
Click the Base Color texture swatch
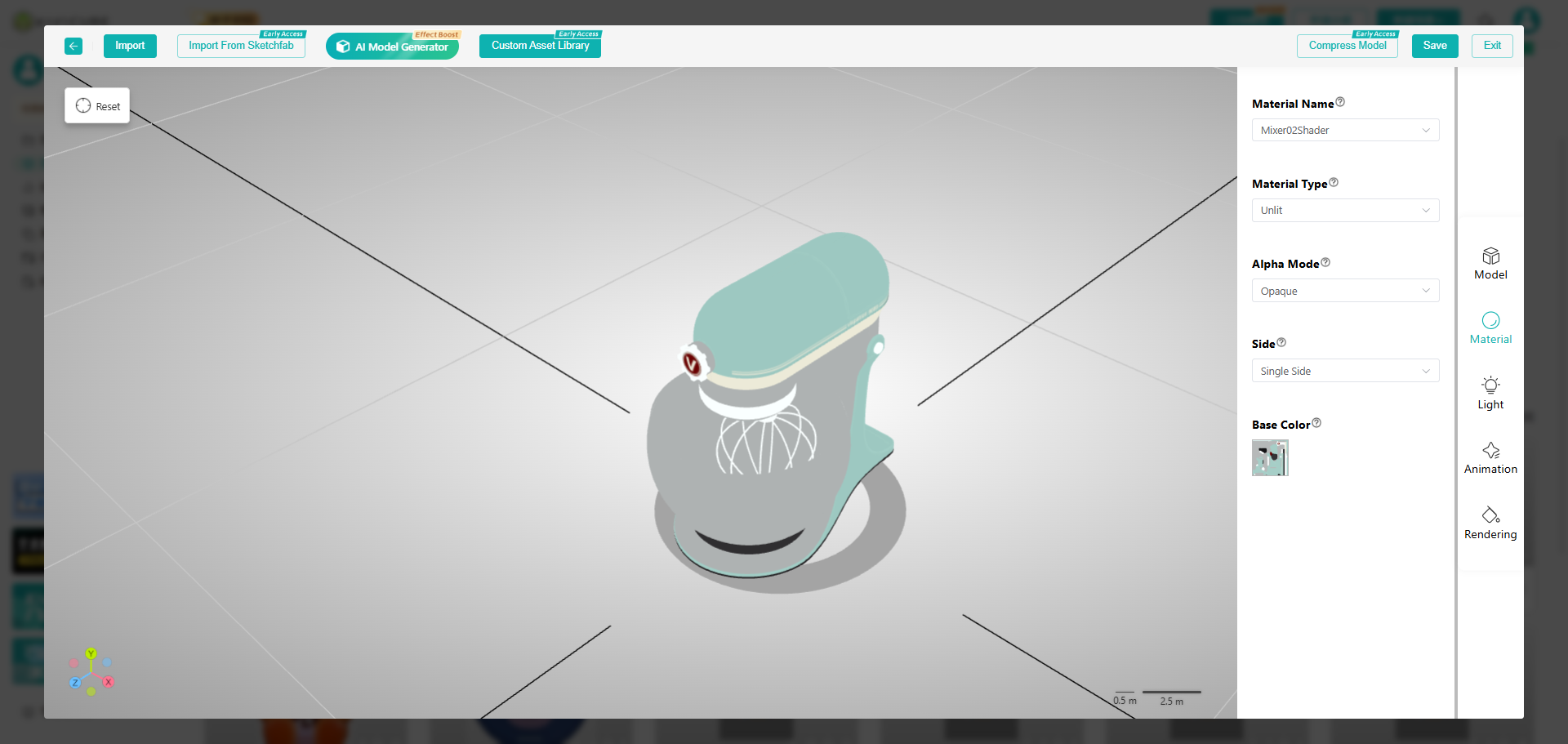coord(1270,458)
